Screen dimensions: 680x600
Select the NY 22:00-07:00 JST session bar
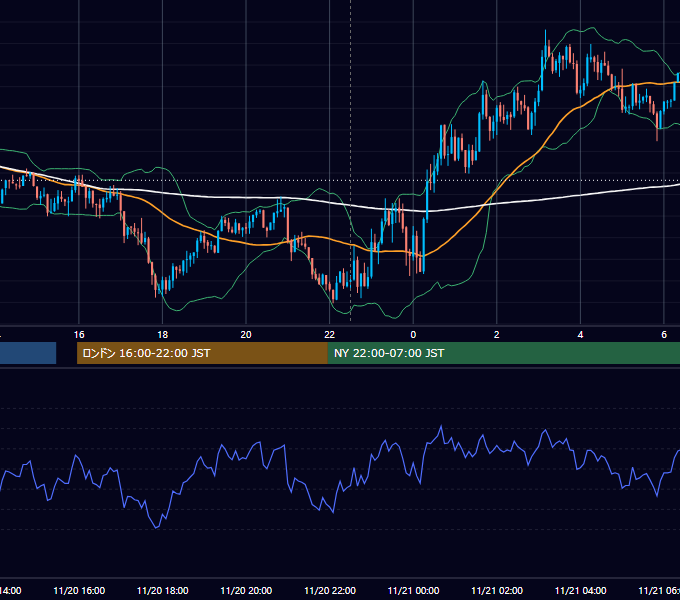coord(503,353)
